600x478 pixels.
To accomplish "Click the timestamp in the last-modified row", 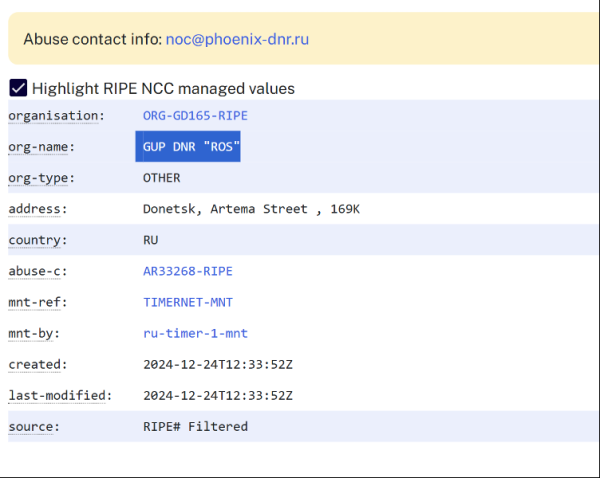I will point(218,395).
